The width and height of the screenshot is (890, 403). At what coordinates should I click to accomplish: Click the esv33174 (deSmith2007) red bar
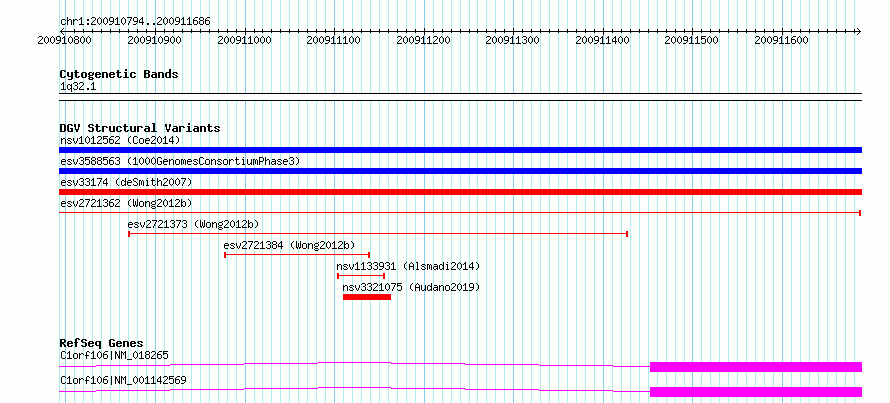pyautogui.click(x=460, y=192)
